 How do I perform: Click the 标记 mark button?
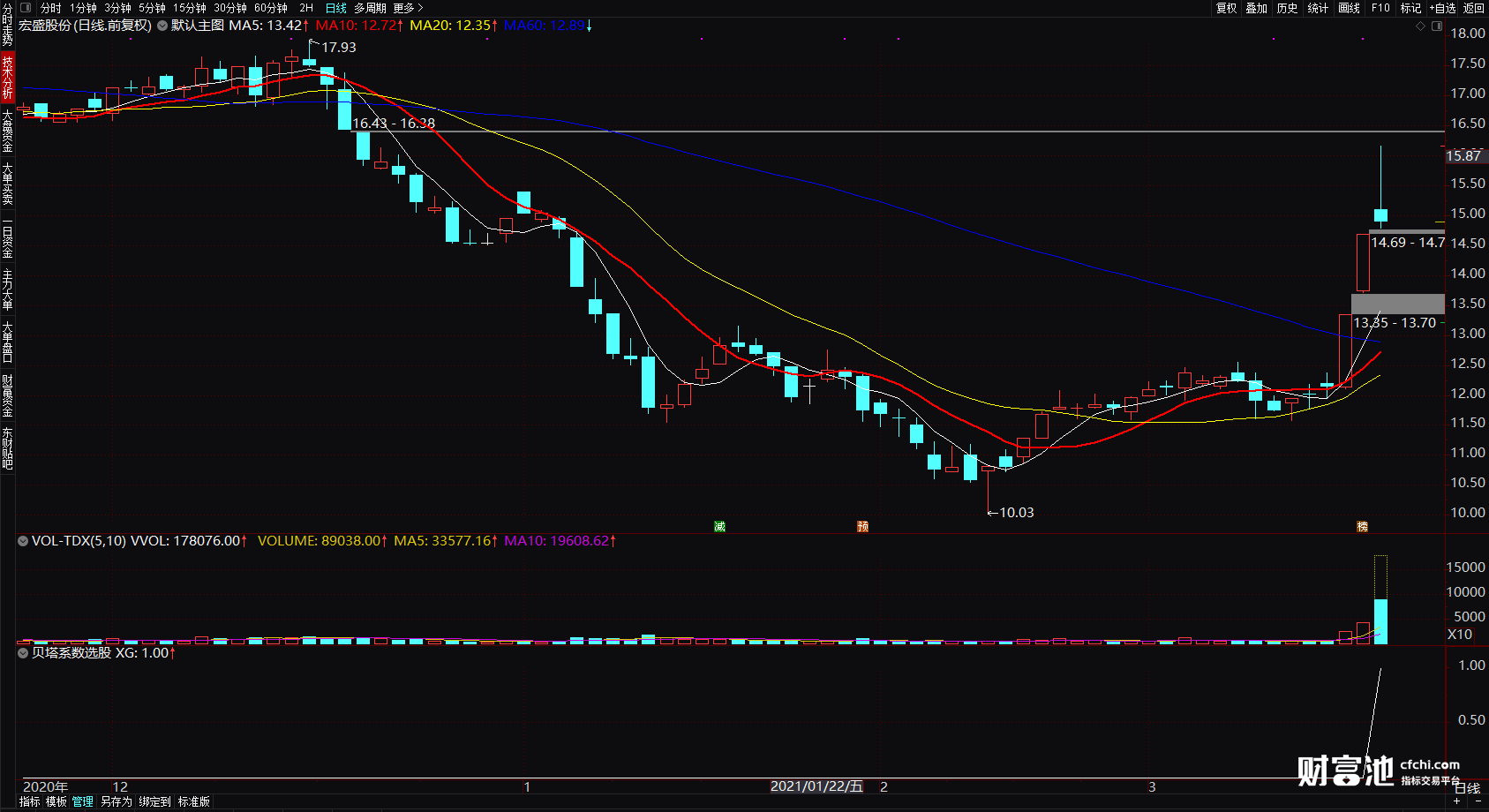pos(1410,8)
